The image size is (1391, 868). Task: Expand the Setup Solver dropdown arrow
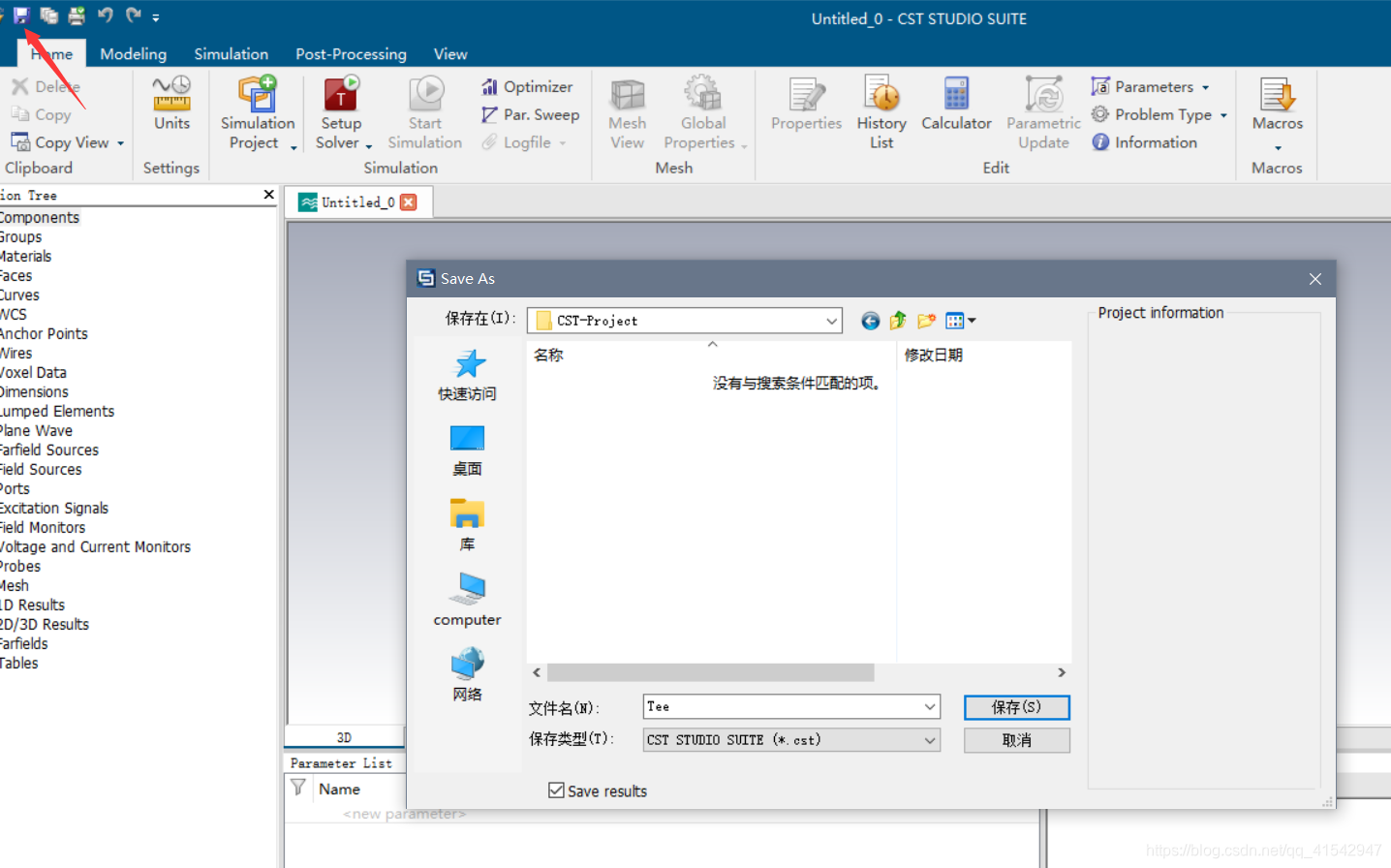tap(369, 146)
